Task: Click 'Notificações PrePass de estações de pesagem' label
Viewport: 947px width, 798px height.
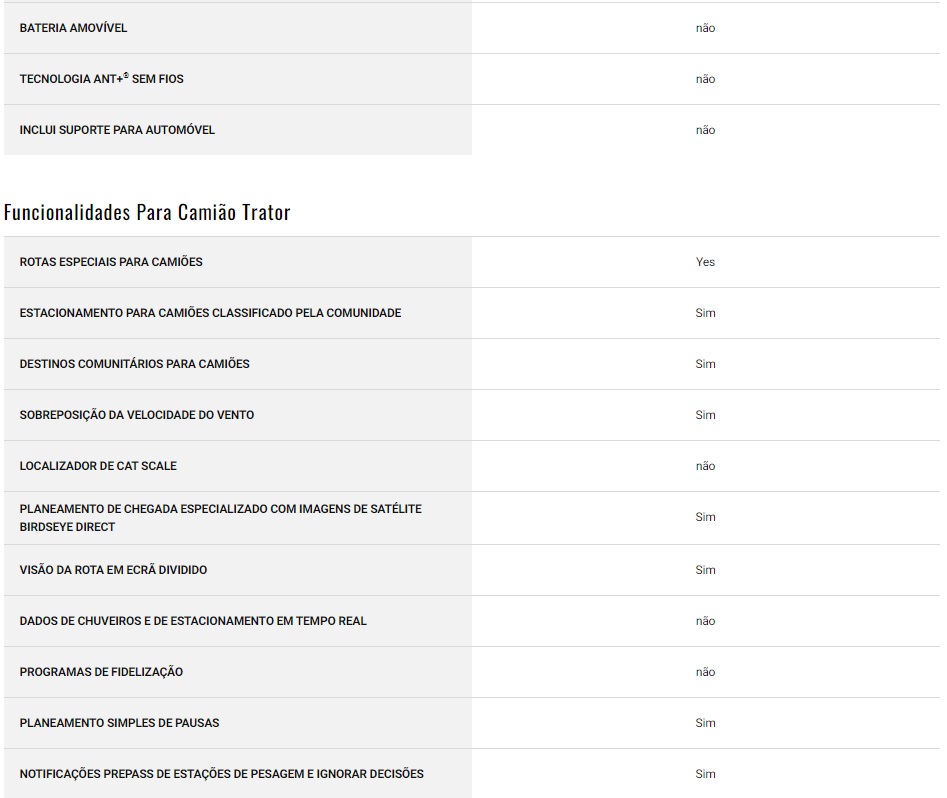Action: pyautogui.click(x=221, y=774)
